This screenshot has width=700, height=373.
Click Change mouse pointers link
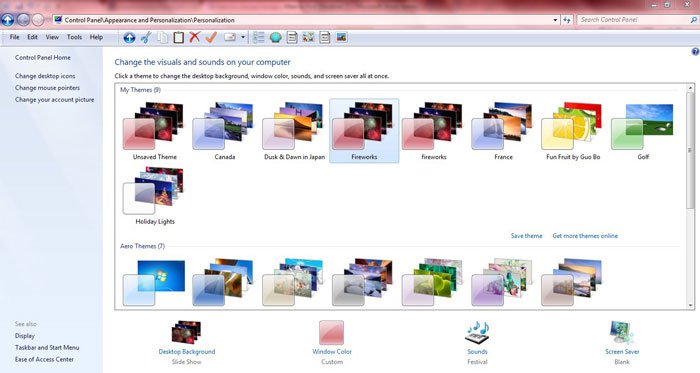coord(47,88)
